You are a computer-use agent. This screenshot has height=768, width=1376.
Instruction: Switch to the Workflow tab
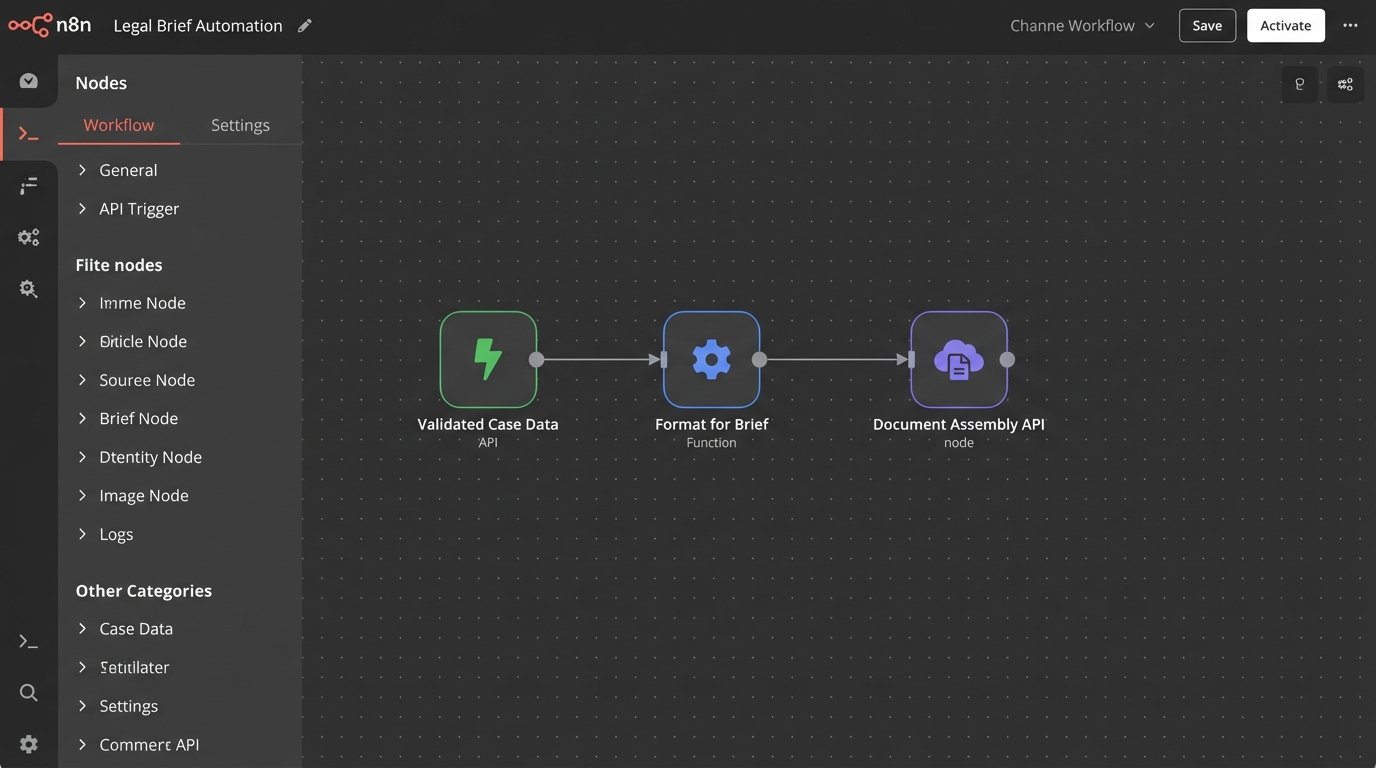pyautogui.click(x=118, y=125)
